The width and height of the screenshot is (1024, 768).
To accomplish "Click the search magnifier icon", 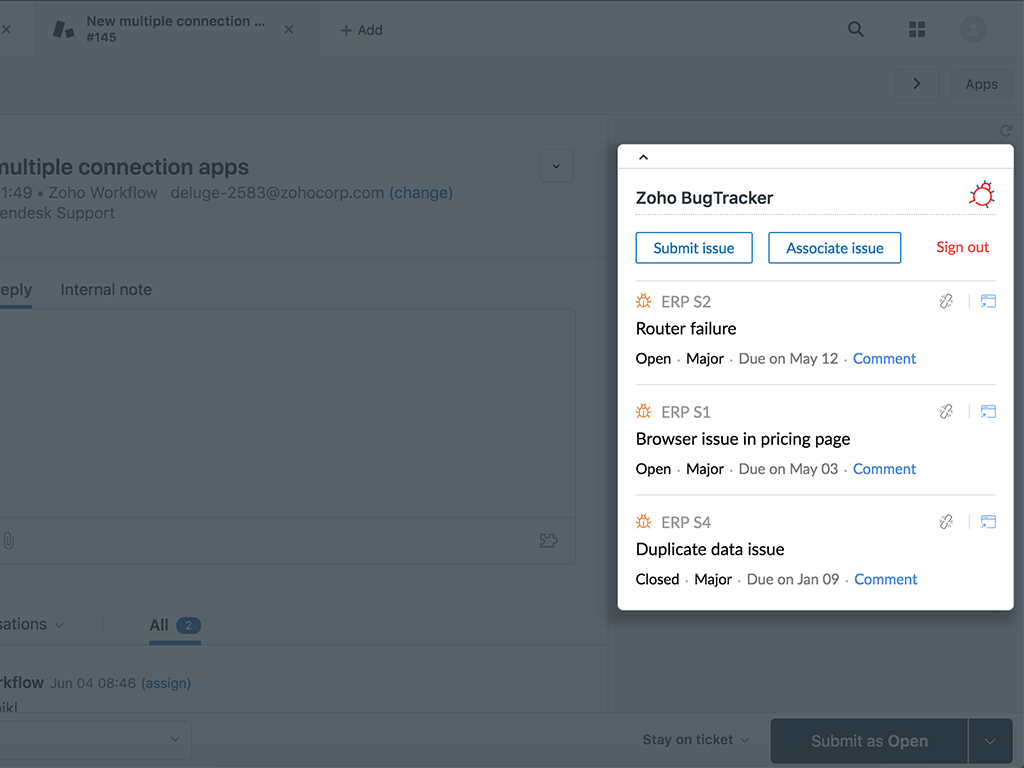I will [x=856, y=30].
